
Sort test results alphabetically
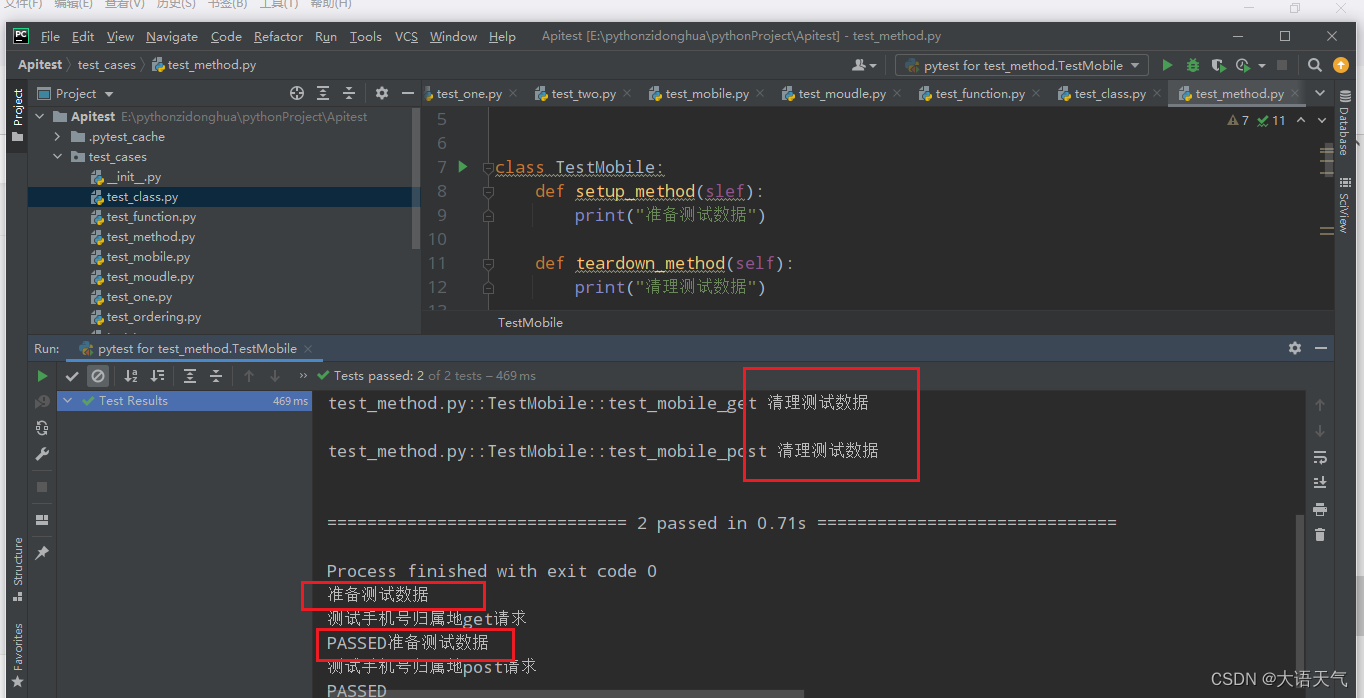coord(131,376)
